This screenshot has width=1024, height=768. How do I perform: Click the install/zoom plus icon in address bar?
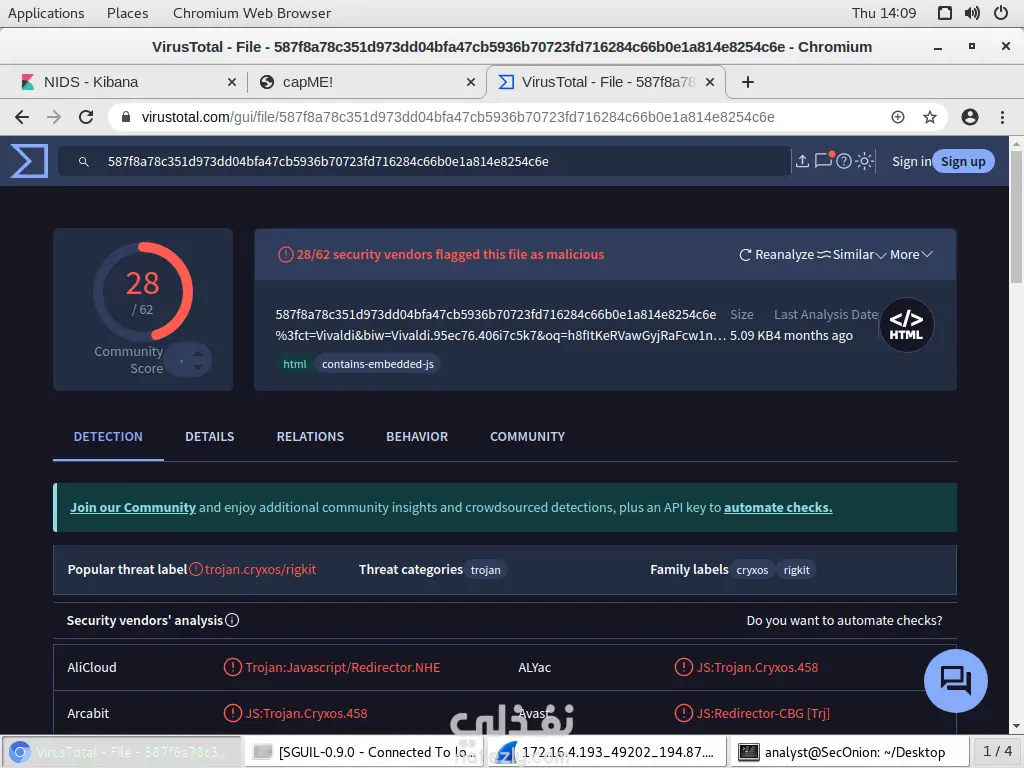[898, 117]
